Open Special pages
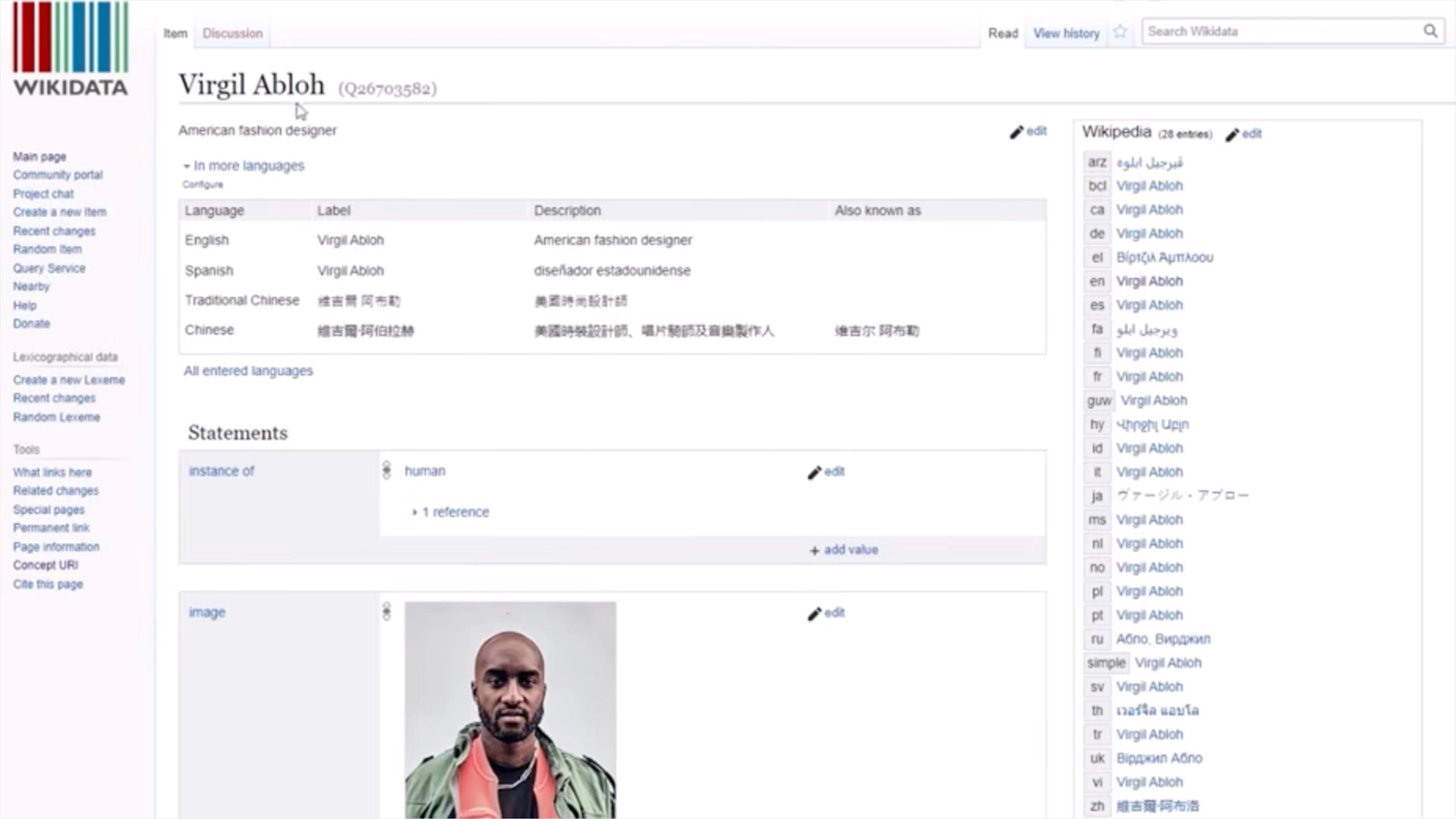Viewport: 1456px width, 819px height. (49, 510)
